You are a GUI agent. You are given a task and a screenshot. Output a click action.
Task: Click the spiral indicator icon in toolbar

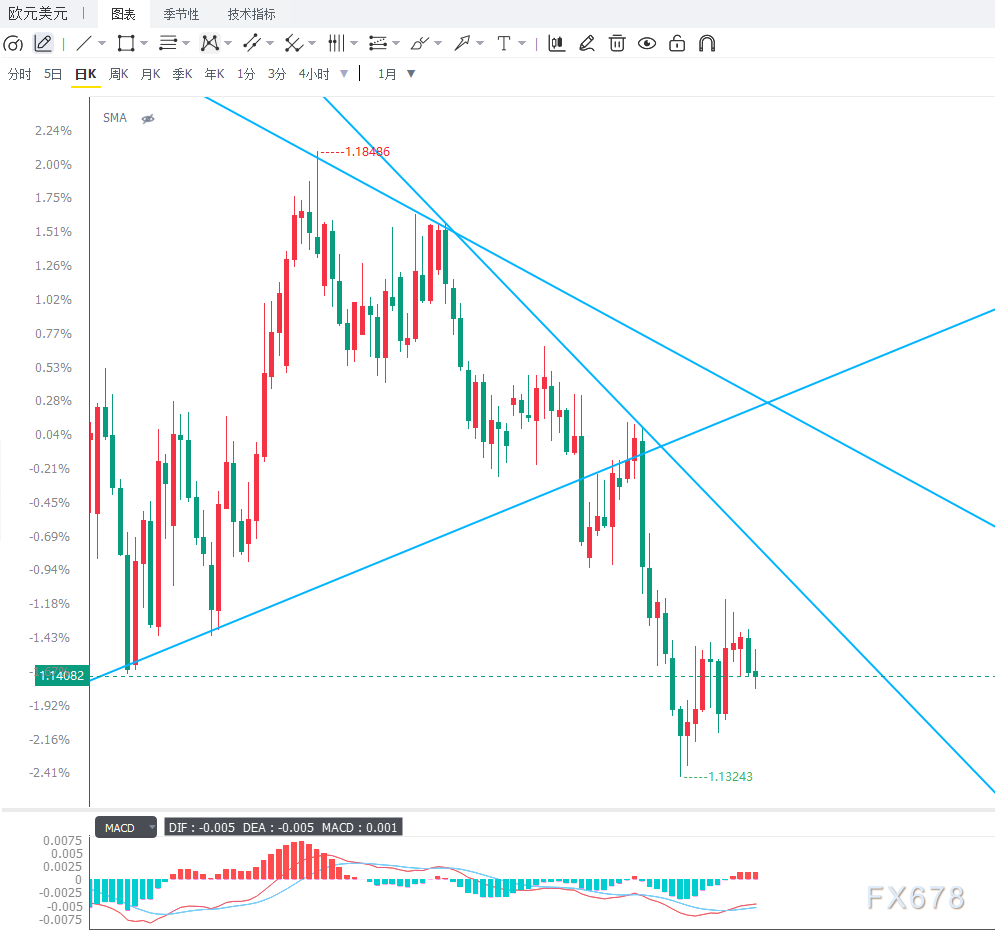click(13, 44)
